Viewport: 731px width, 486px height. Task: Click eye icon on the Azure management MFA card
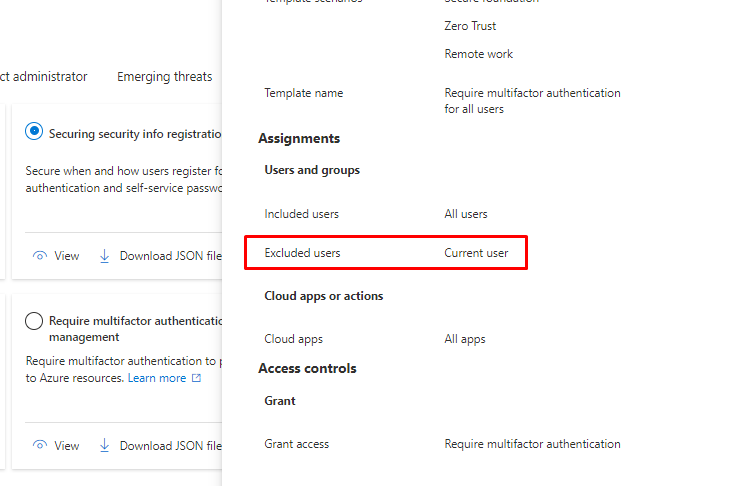coord(40,445)
